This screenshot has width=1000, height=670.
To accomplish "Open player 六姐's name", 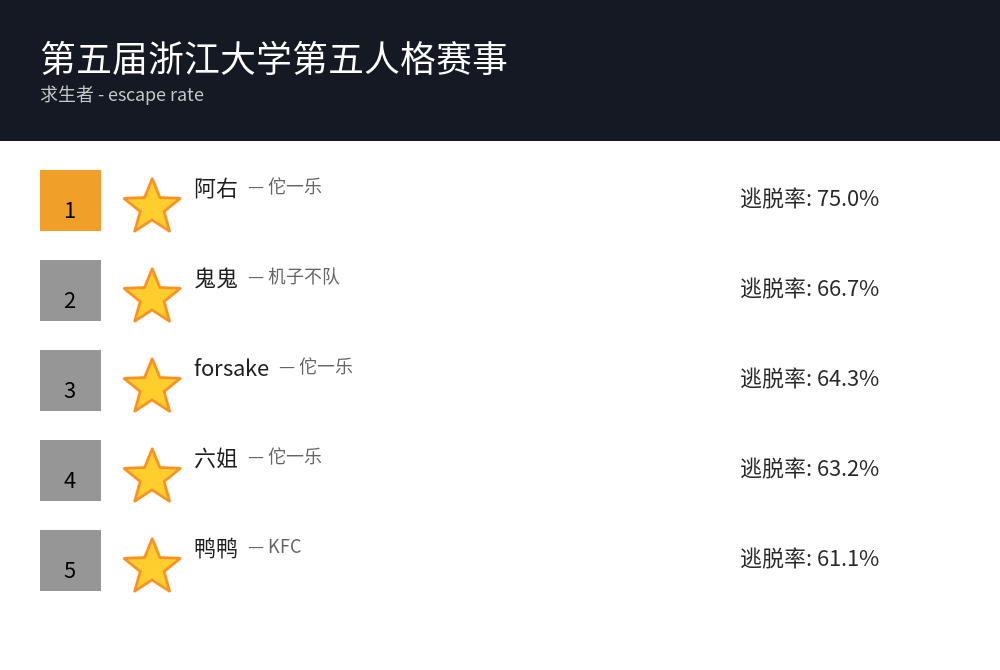I will (216, 458).
